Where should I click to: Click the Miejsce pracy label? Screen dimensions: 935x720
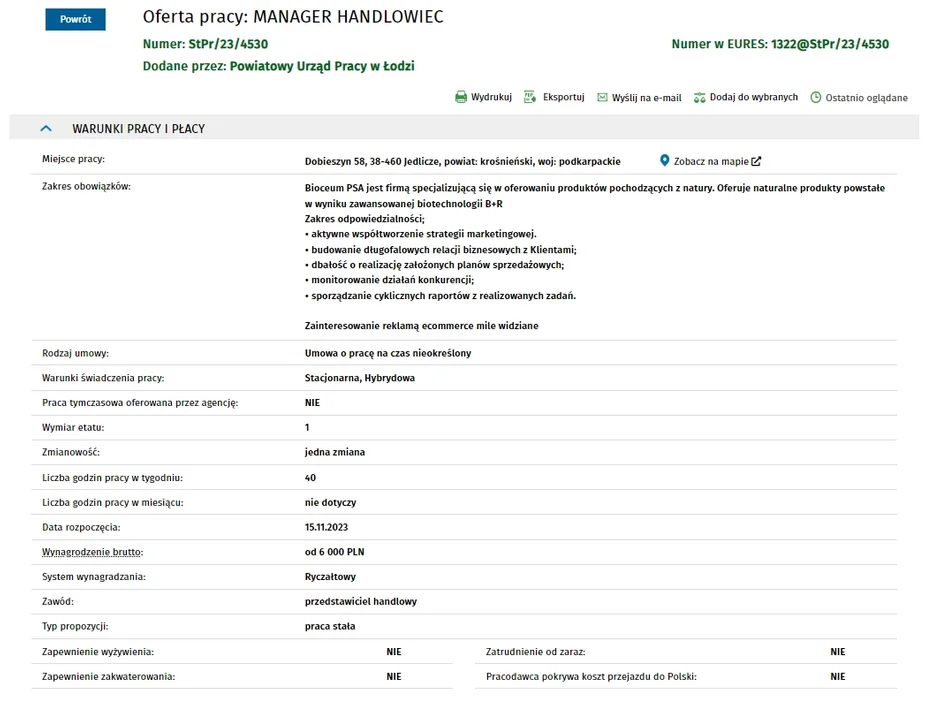[x=73, y=159]
